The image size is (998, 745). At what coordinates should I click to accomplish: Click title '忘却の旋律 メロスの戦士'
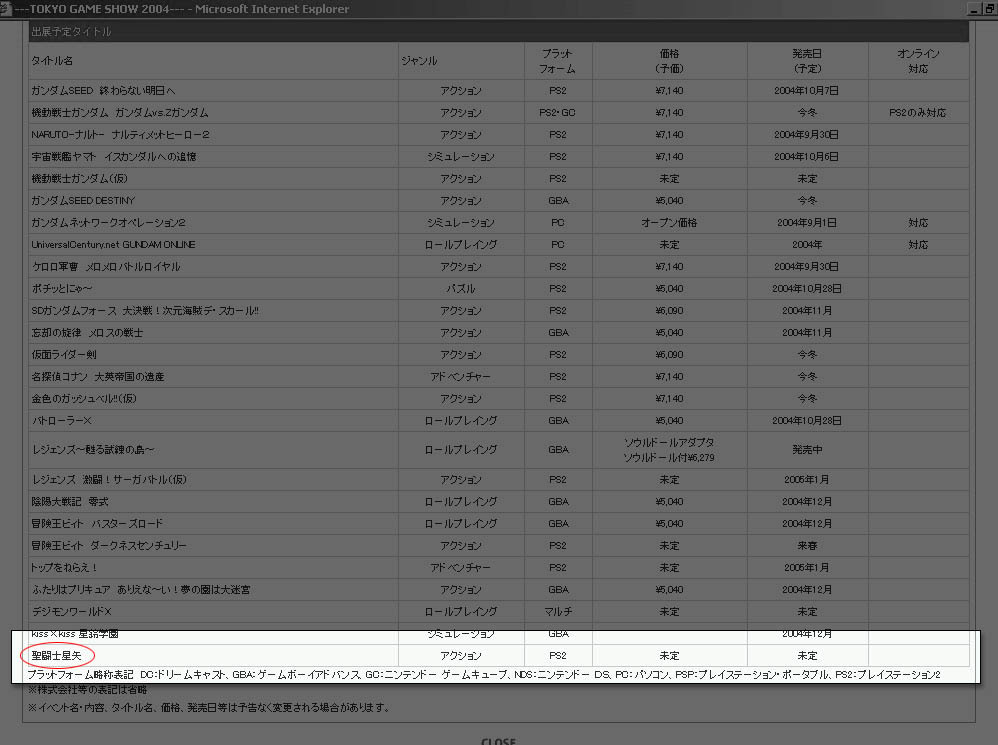(87, 333)
